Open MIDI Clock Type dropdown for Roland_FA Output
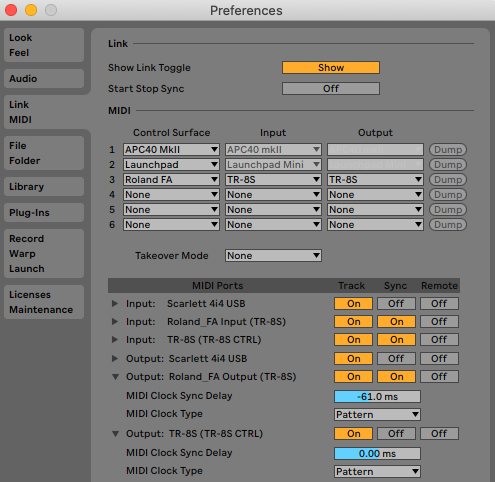The height and width of the screenshot is (482, 495). tap(377, 415)
